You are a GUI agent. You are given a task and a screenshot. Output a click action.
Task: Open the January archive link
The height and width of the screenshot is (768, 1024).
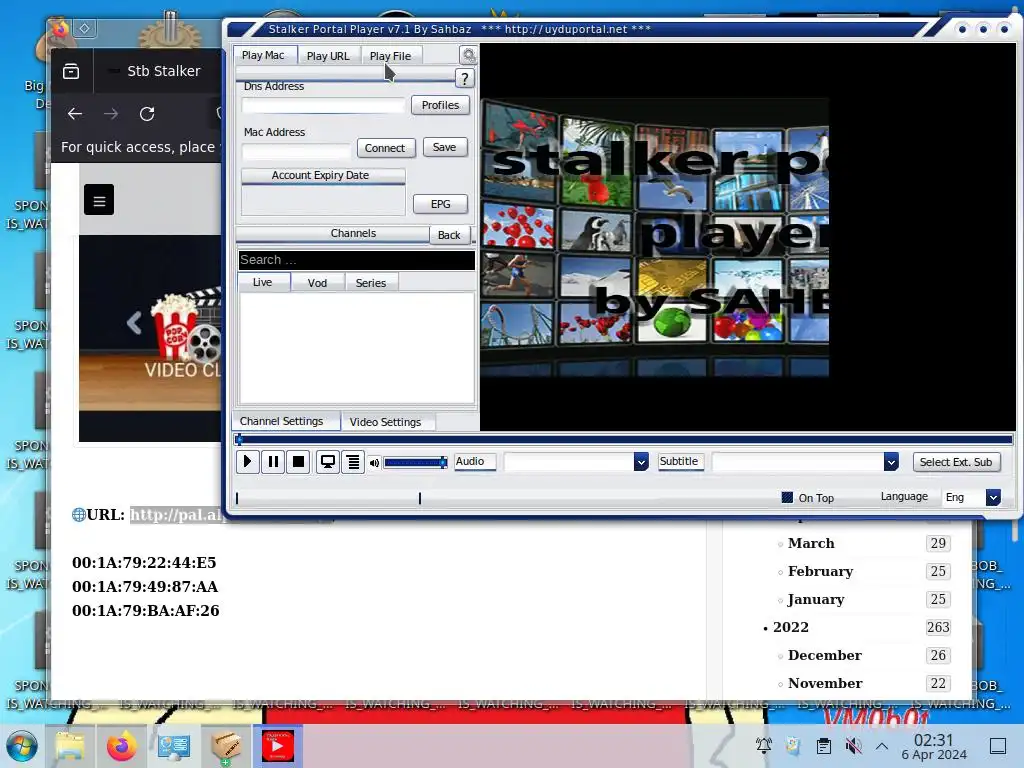pyautogui.click(x=816, y=600)
